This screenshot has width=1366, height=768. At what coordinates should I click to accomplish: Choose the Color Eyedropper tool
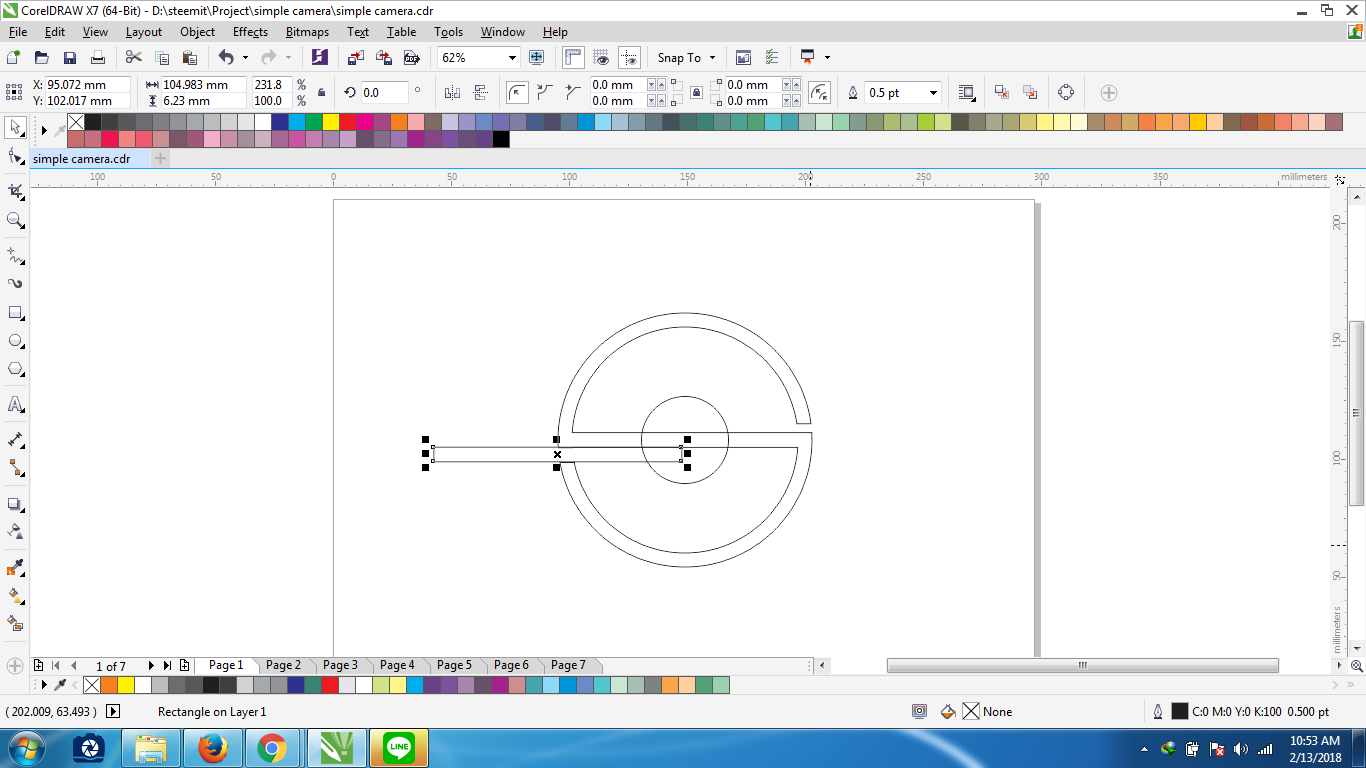coord(15,568)
